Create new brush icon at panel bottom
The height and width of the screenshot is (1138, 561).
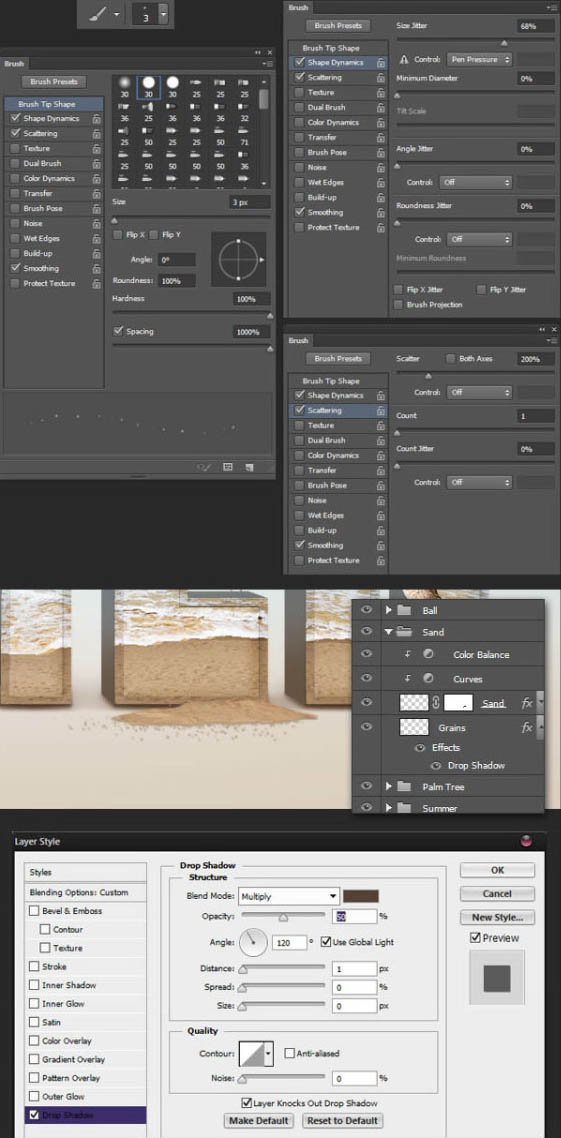(249, 467)
